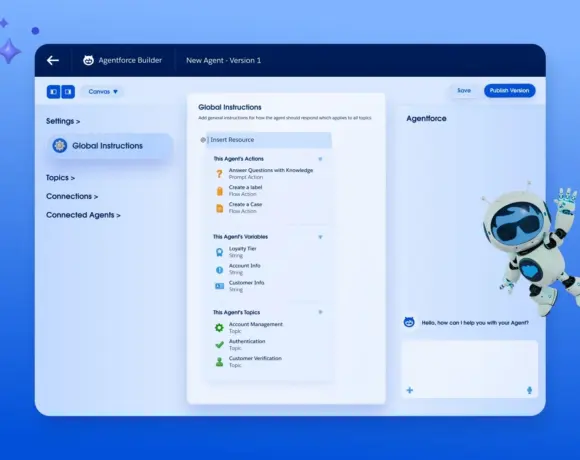Screen dimensions: 580x460
Task: Click the Insert Resource search field
Action: [269, 140]
